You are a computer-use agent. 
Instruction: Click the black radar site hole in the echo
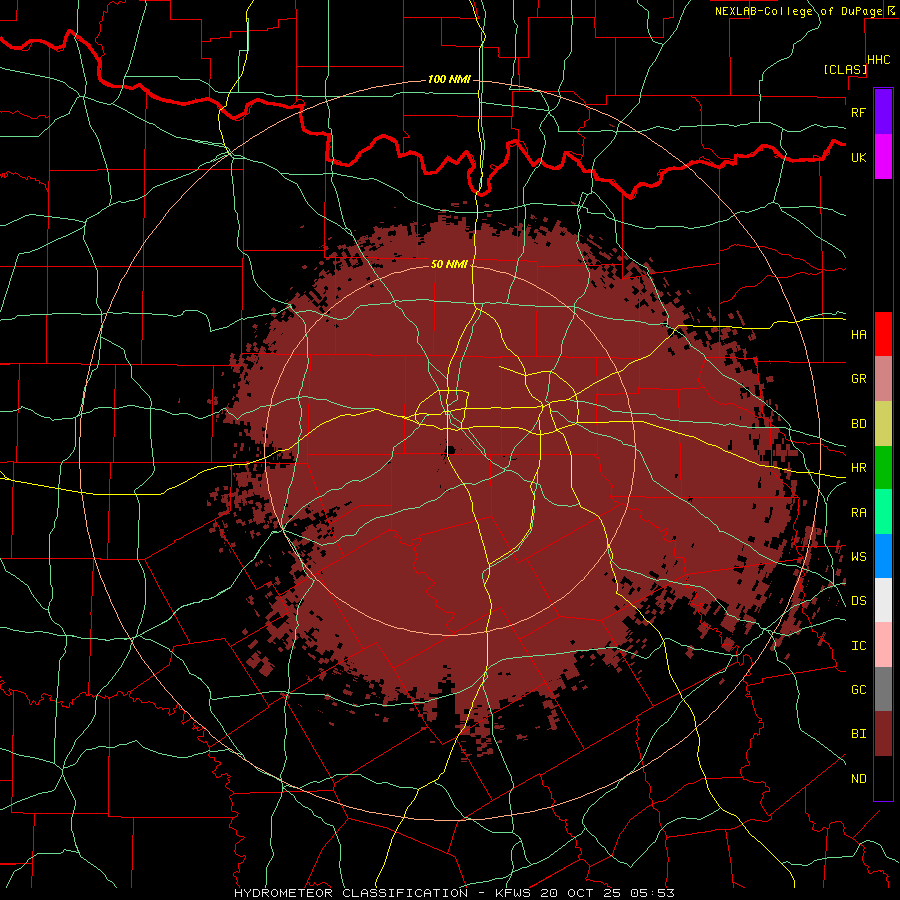click(451, 450)
